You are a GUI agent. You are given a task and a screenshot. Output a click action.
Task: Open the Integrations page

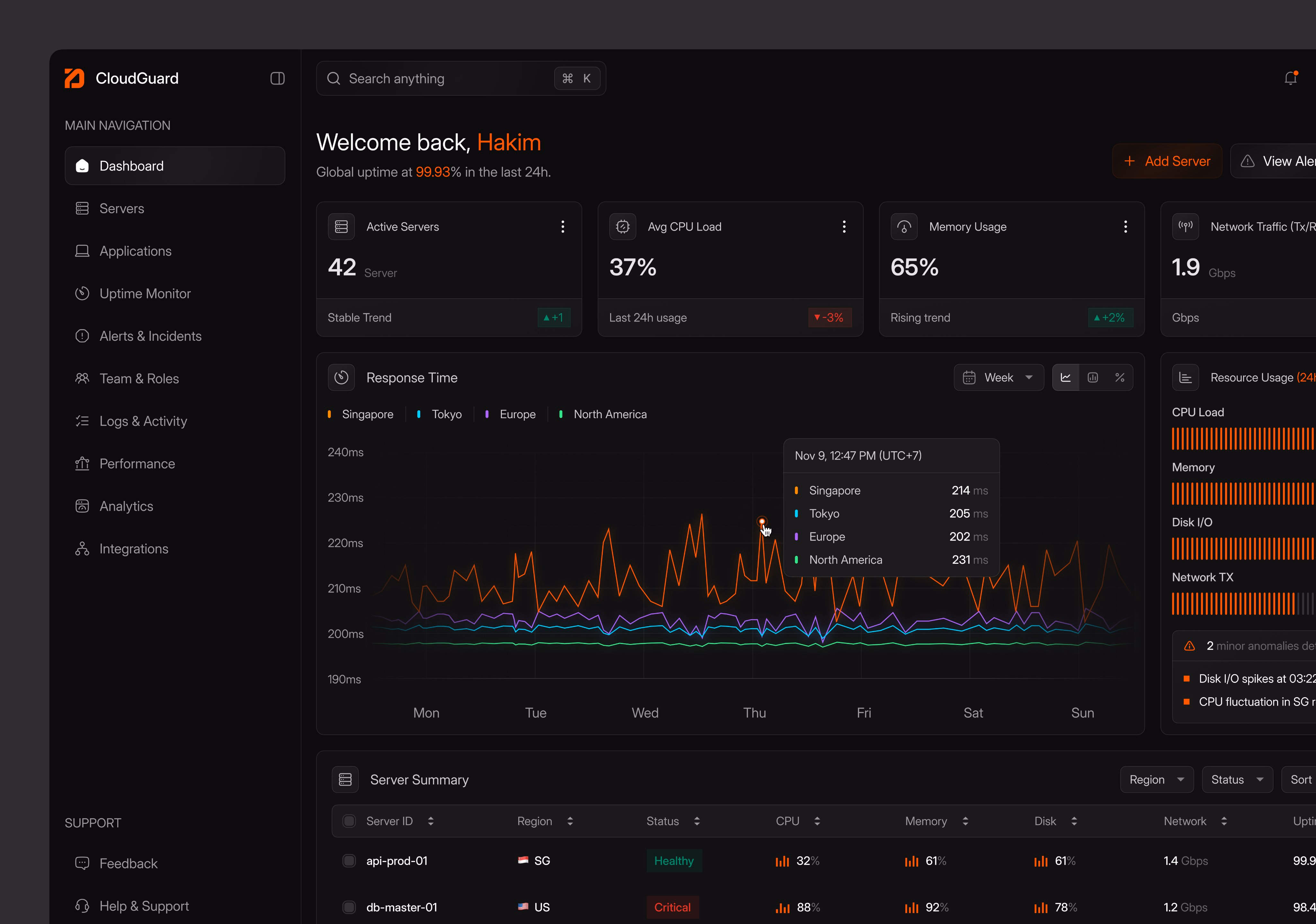point(175,549)
